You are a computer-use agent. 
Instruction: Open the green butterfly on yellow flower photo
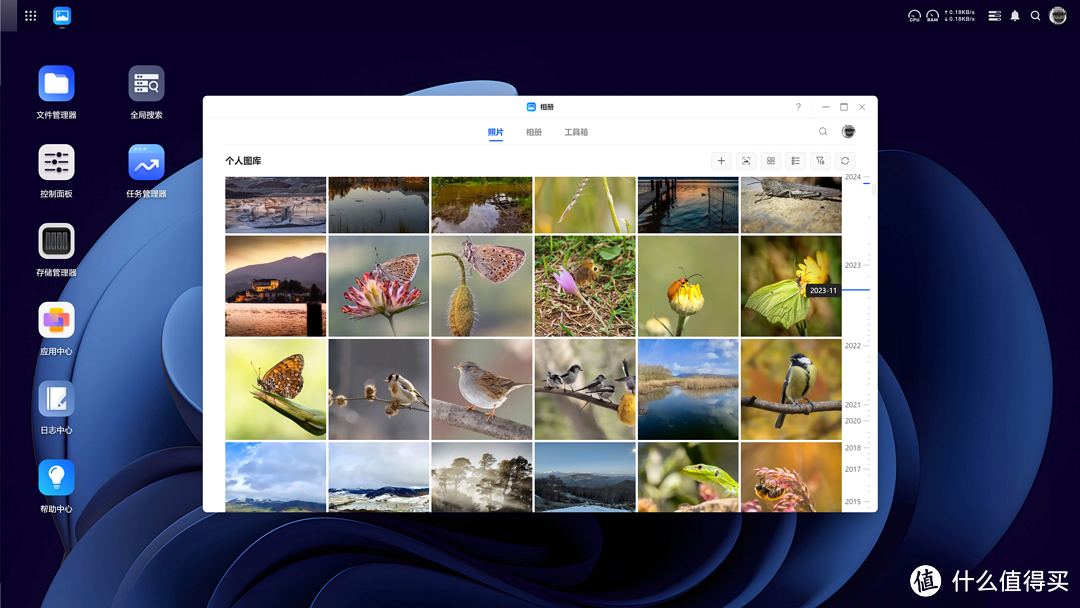coord(791,286)
